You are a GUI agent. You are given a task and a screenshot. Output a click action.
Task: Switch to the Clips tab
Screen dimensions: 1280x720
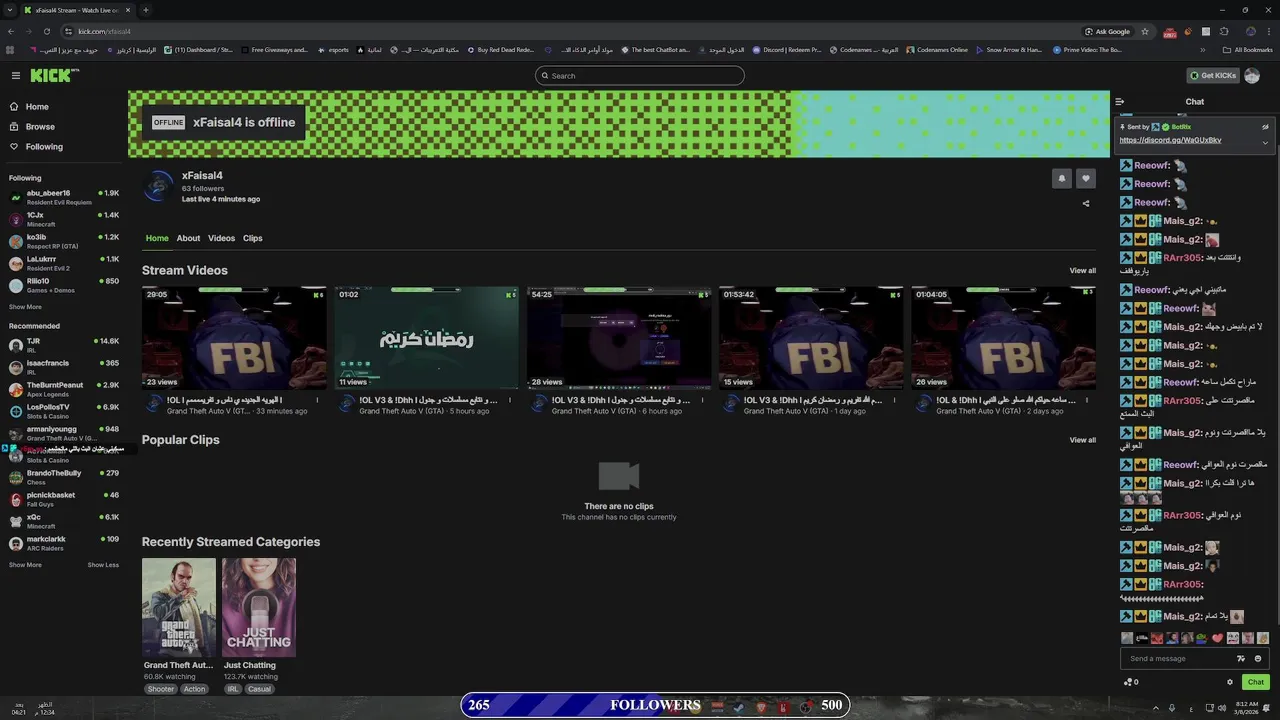pos(252,238)
